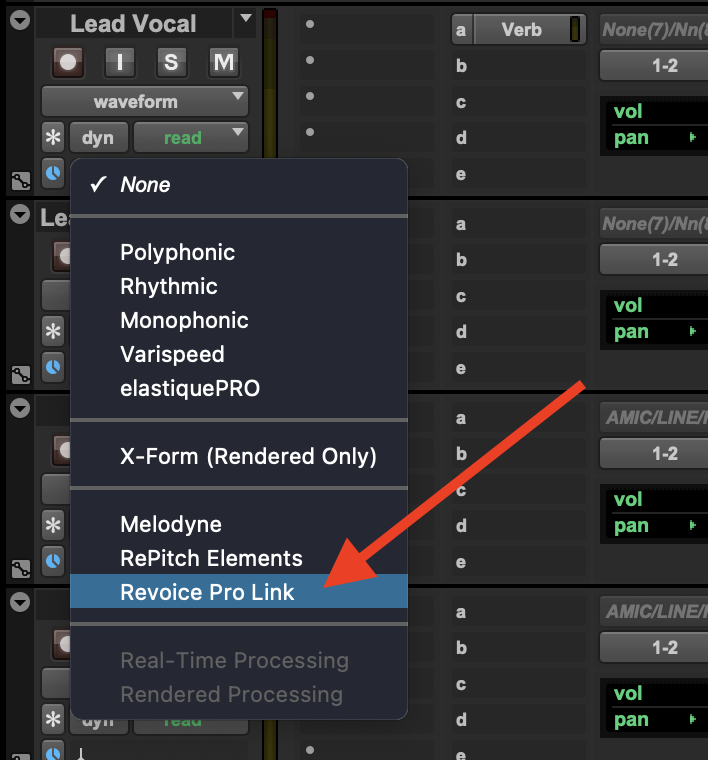This screenshot has width=708, height=760.
Task: Record-enable the Lead Vocal track
Action: (x=68, y=62)
